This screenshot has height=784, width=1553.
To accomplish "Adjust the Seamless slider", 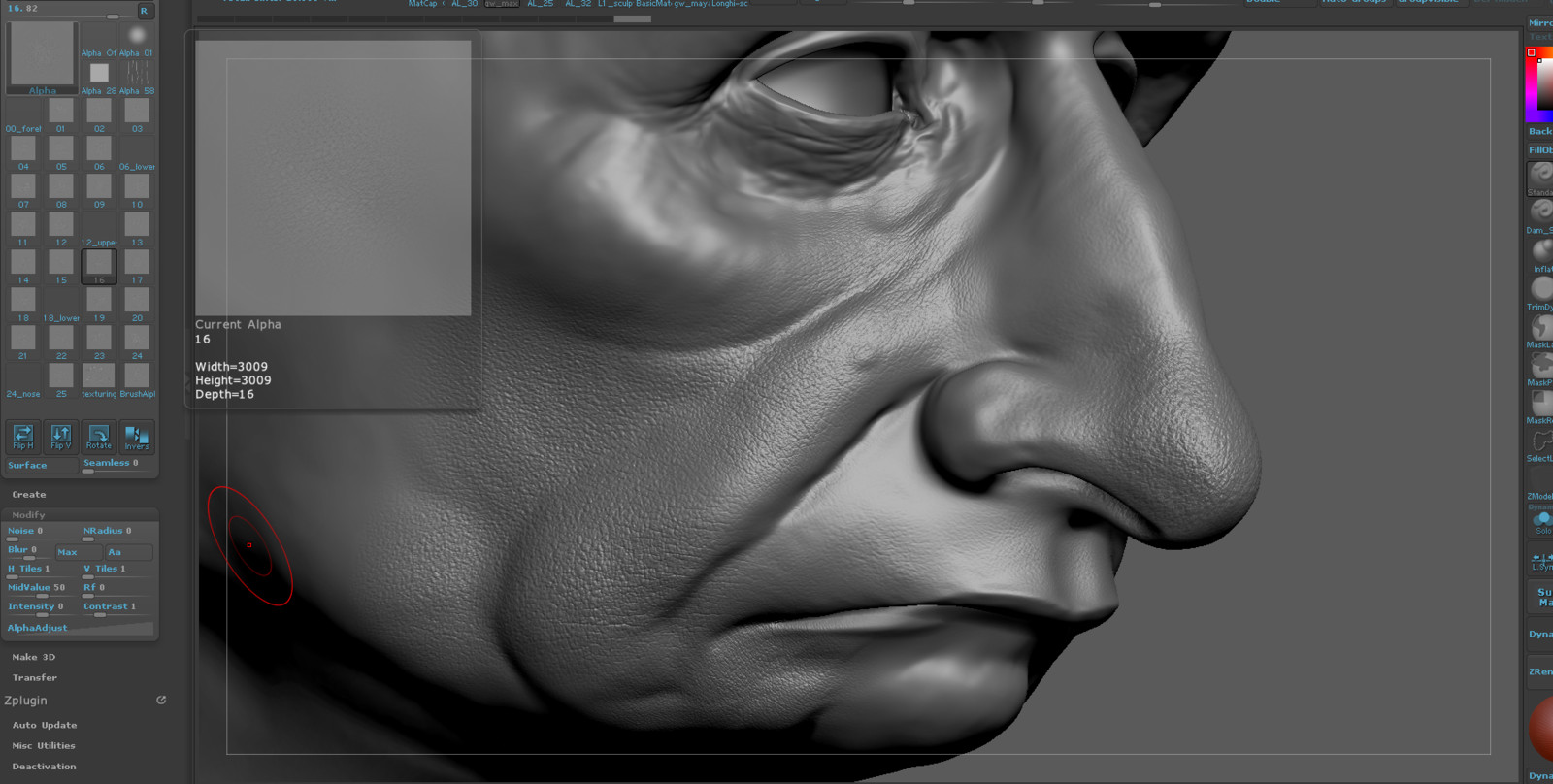I will [x=117, y=464].
